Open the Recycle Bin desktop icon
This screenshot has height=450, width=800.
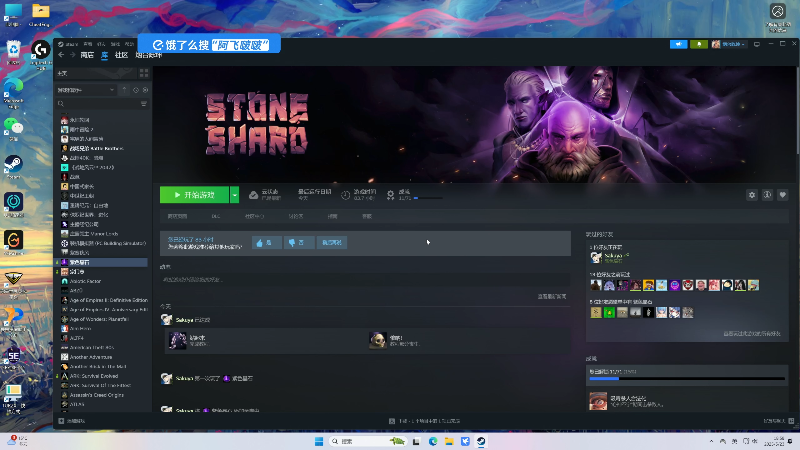coord(13,53)
